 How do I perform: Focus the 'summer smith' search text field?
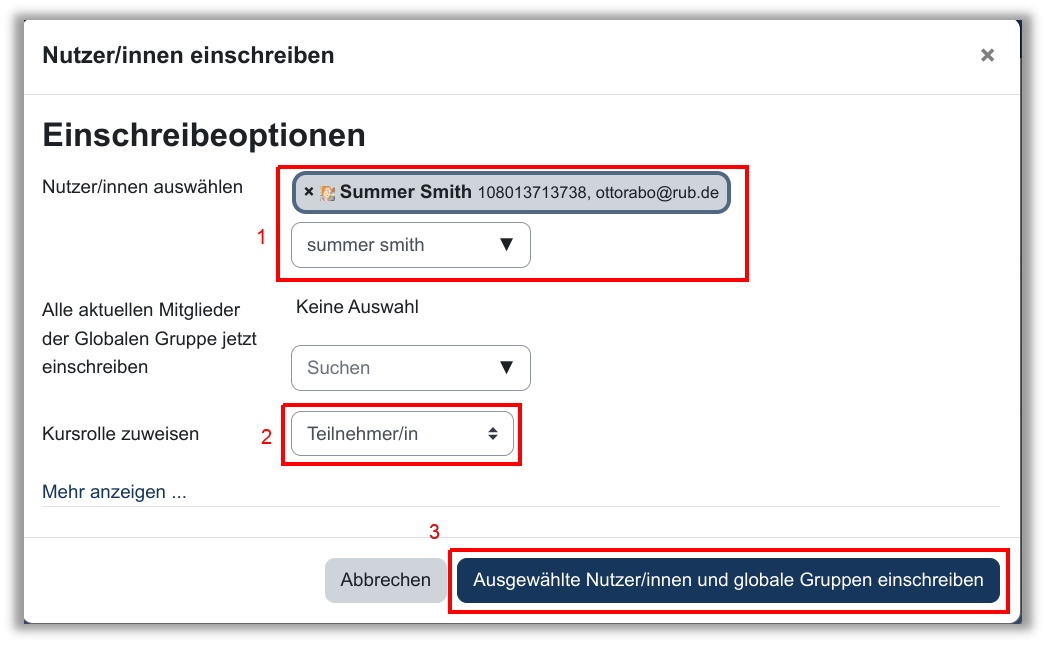click(390, 245)
